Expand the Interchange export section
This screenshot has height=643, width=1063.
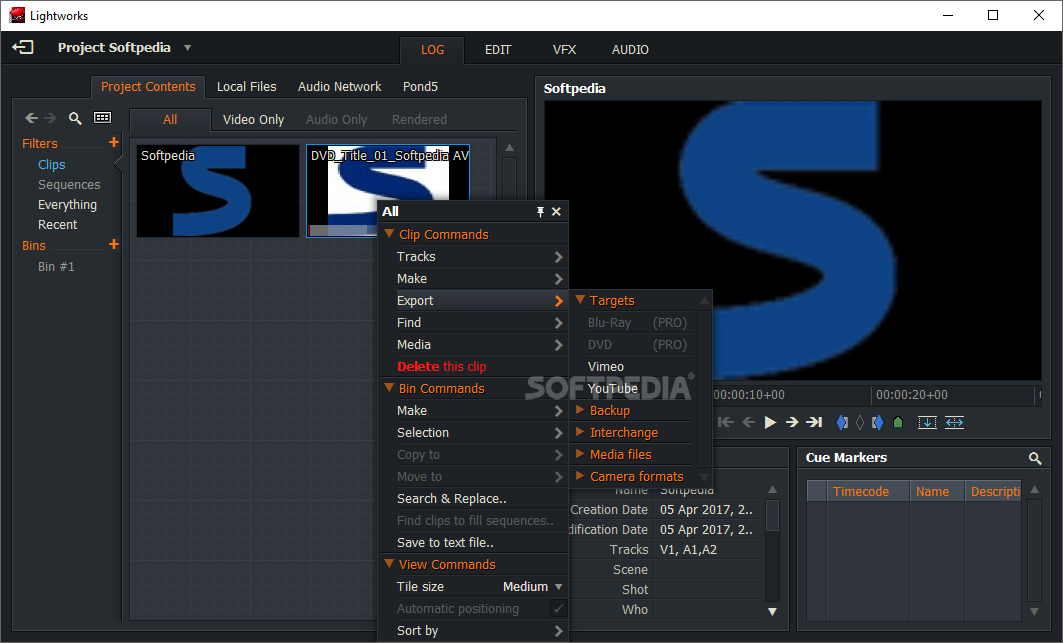tap(580, 431)
